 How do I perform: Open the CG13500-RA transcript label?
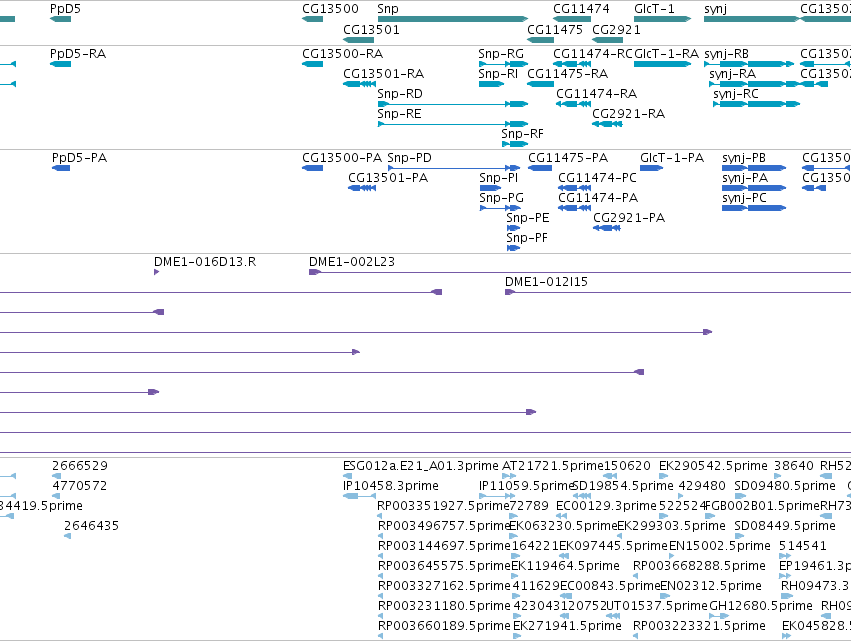pyautogui.click(x=342, y=54)
